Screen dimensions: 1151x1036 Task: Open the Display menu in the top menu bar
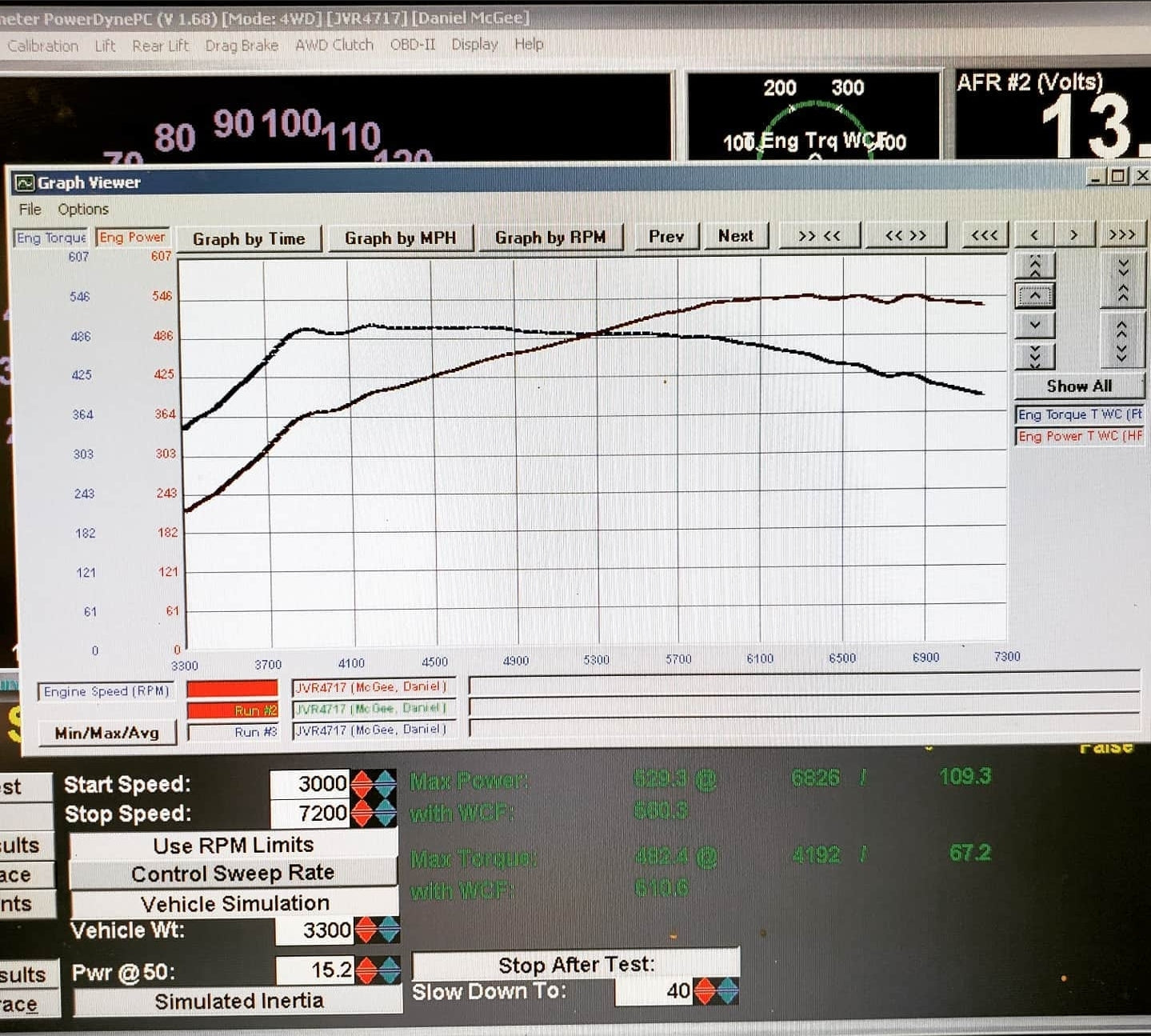tap(474, 45)
